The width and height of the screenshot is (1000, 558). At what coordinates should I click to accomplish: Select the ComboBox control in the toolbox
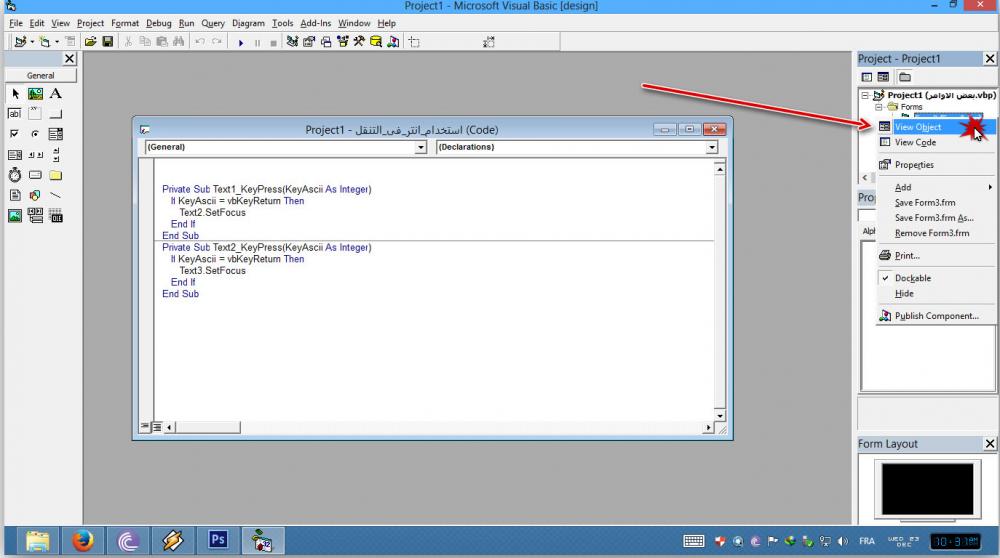(x=55, y=134)
